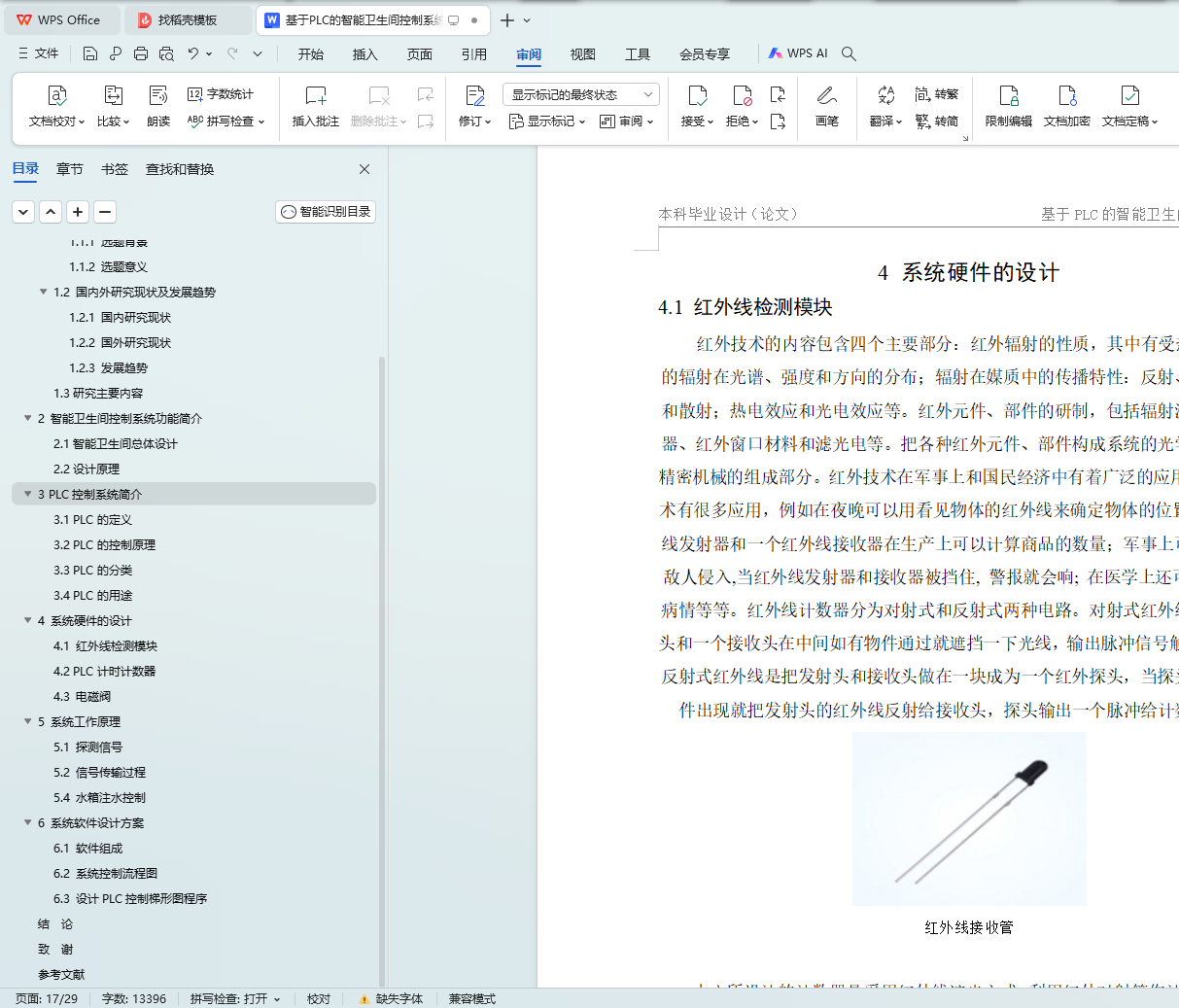Open the 文档校对 proofreading tool
1179x1008 pixels.
click(56, 107)
